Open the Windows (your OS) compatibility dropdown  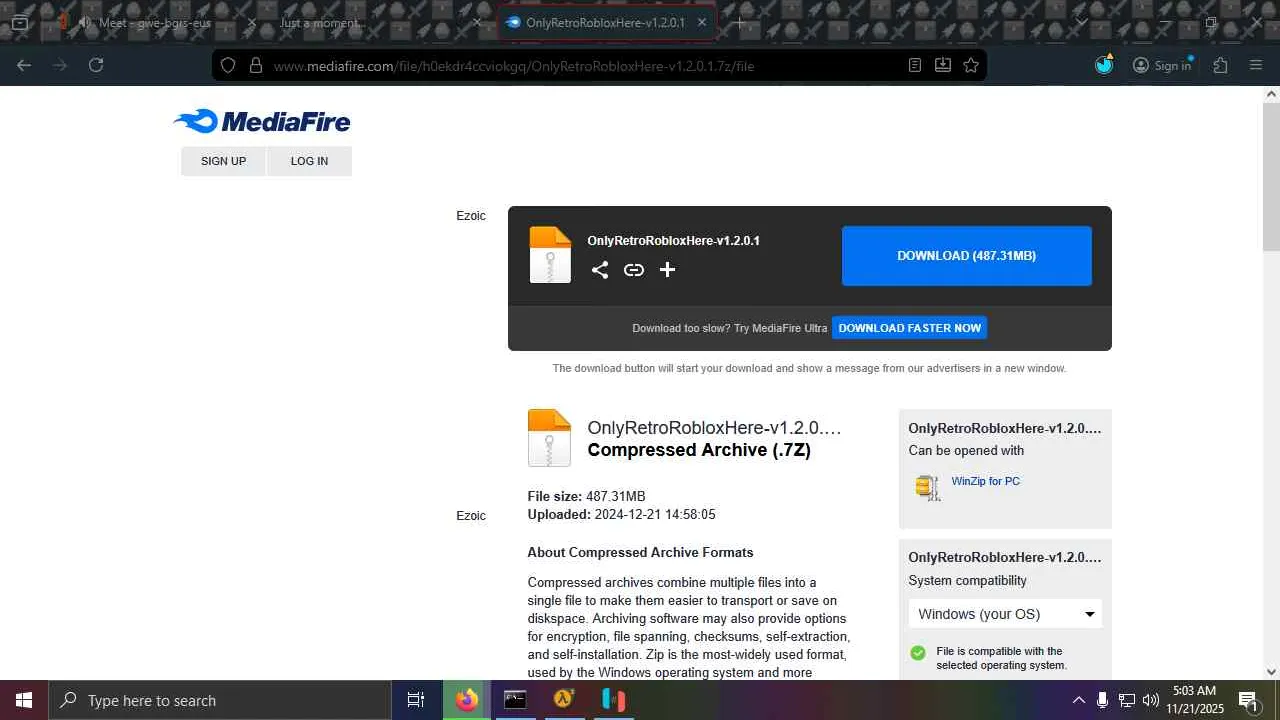(x=1005, y=614)
